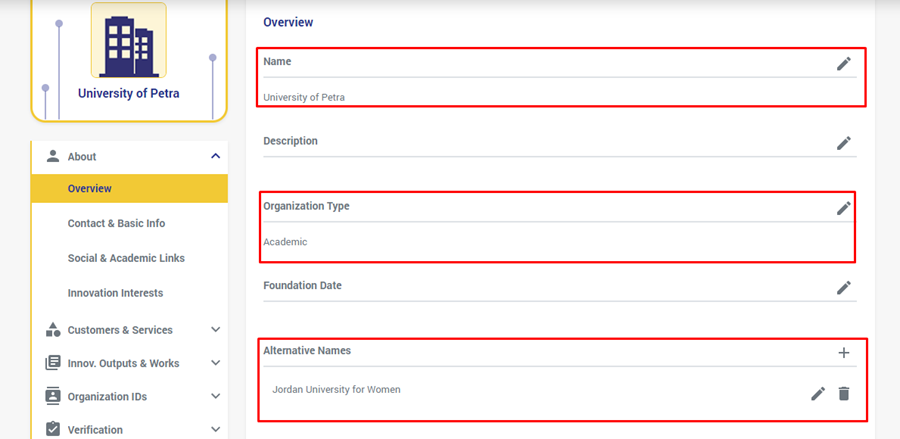Click the About person icon

53,156
